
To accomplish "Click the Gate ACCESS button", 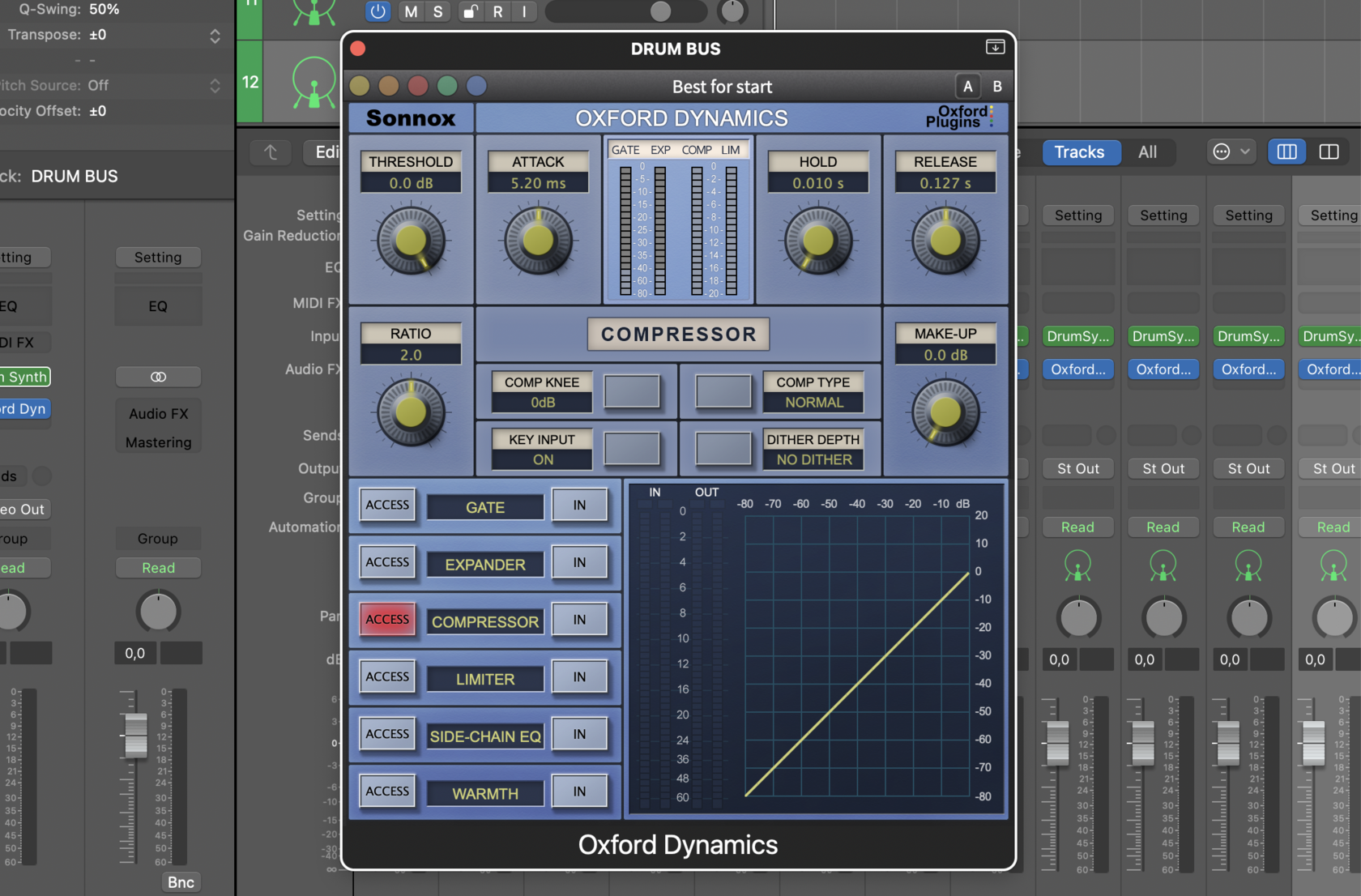I will coord(387,505).
